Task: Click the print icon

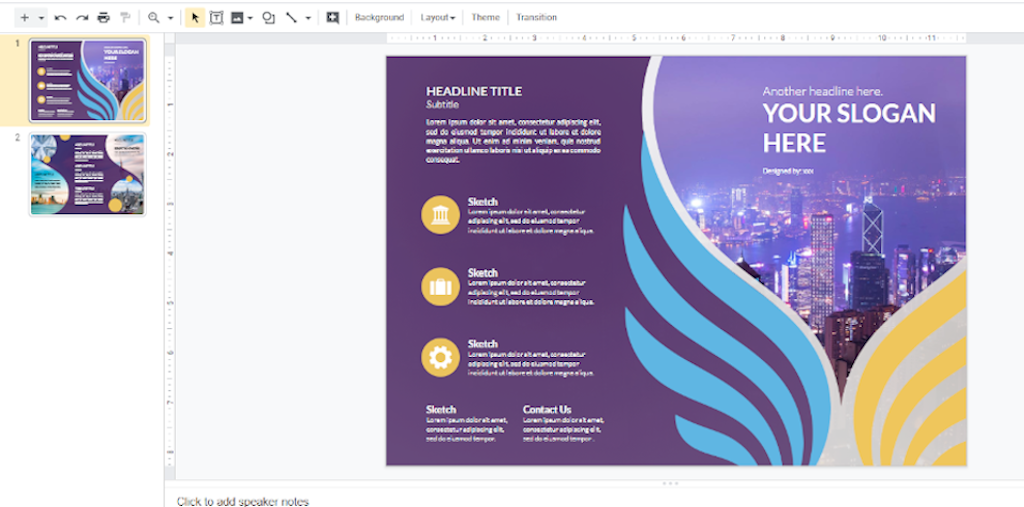Action: click(x=103, y=18)
